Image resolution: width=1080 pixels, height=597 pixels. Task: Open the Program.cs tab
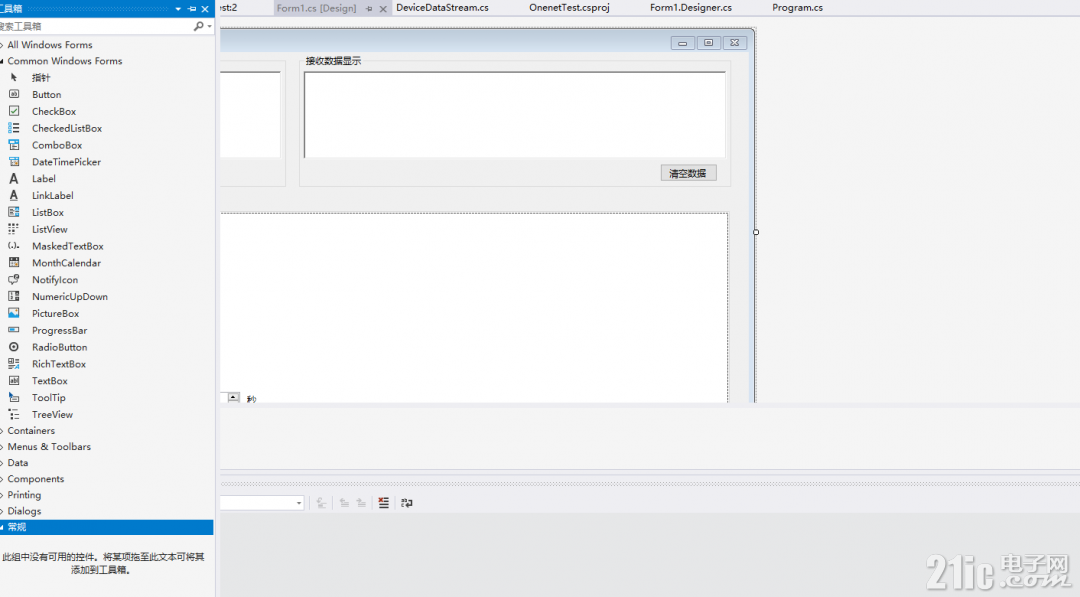(797, 8)
